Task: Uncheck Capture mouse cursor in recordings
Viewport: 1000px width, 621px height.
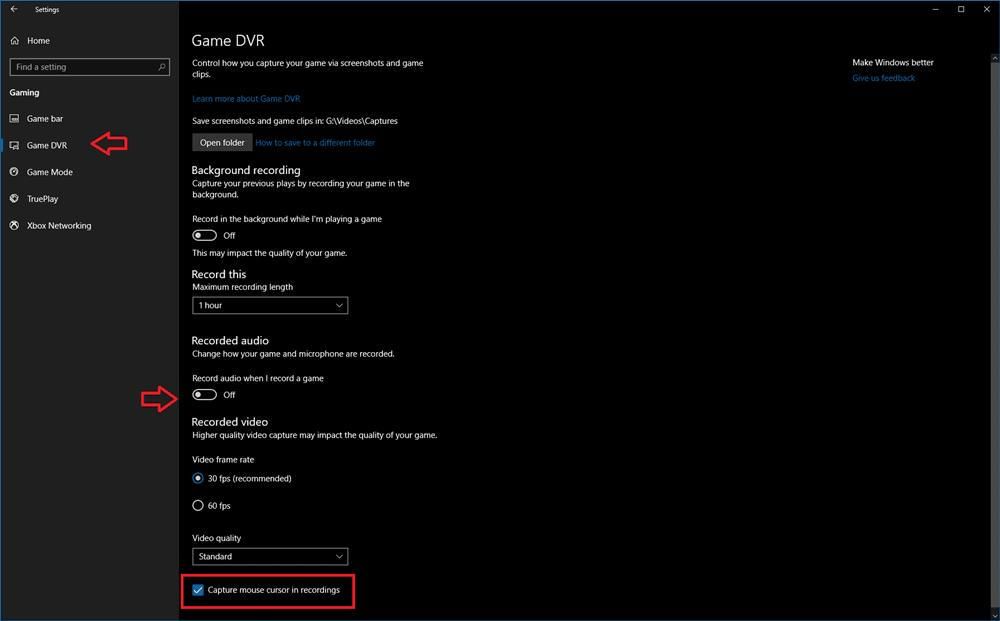Action: tap(197, 590)
